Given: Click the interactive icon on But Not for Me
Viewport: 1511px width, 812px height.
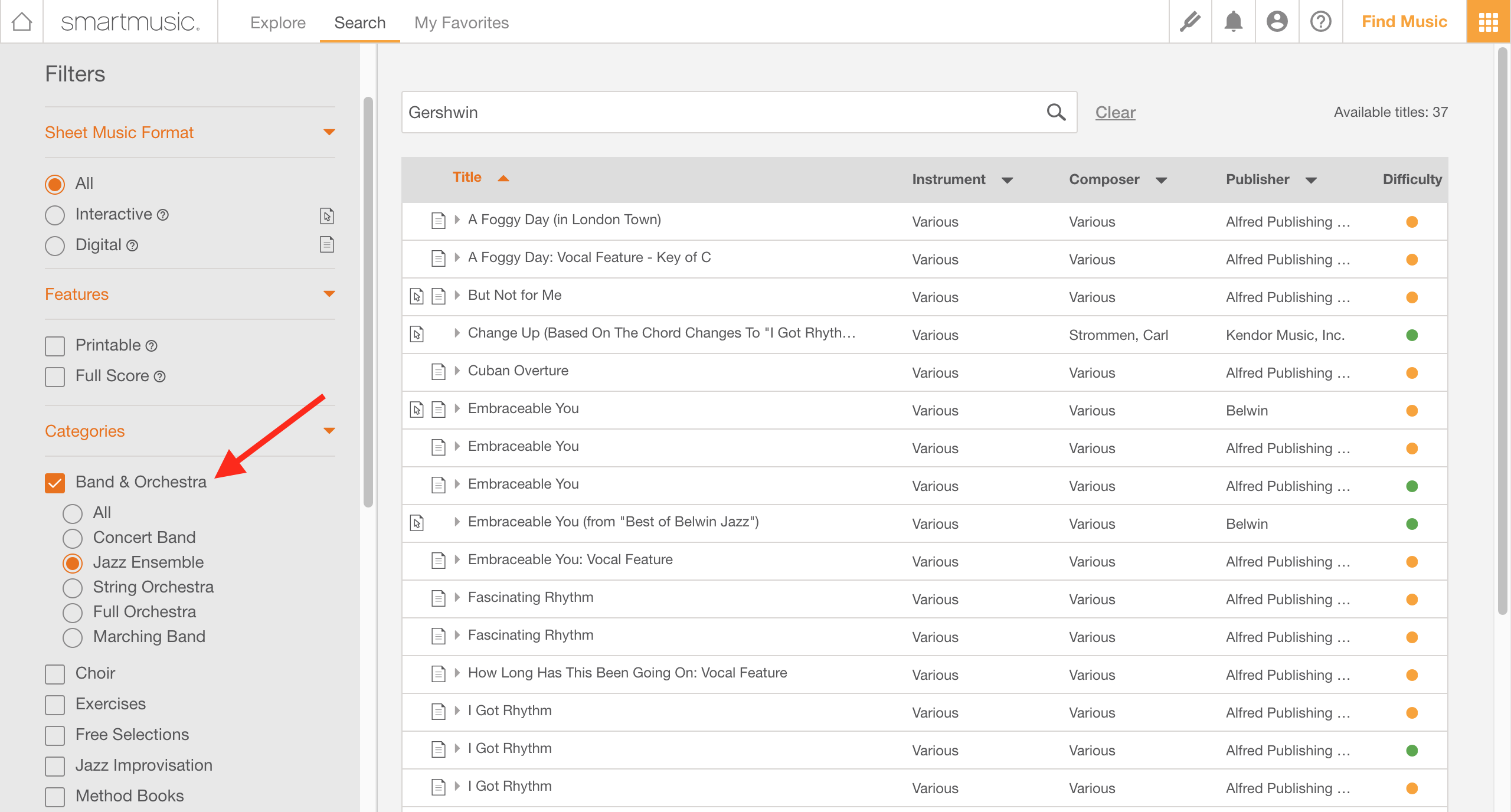Looking at the screenshot, I should point(417,296).
